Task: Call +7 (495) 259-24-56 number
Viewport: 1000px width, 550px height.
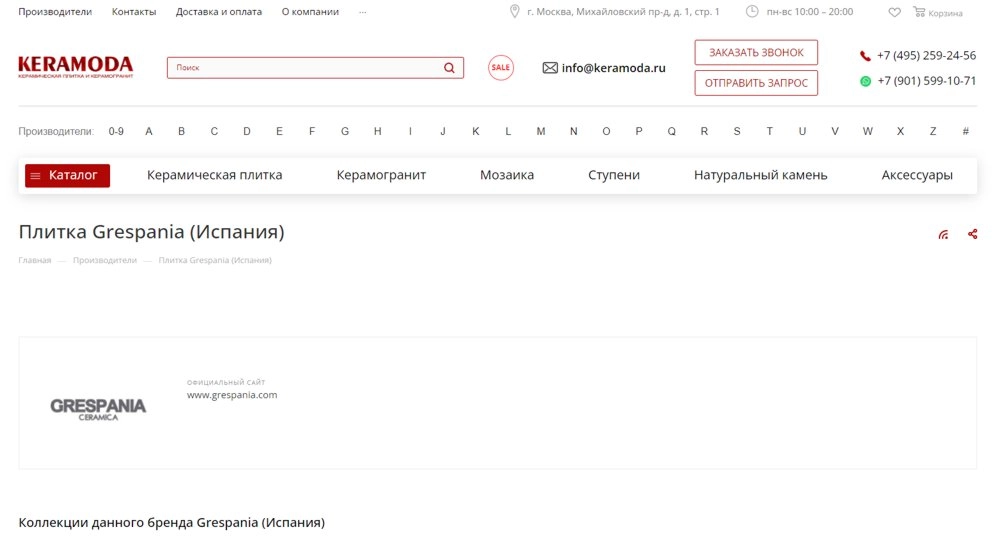Action: click(926, 56)
